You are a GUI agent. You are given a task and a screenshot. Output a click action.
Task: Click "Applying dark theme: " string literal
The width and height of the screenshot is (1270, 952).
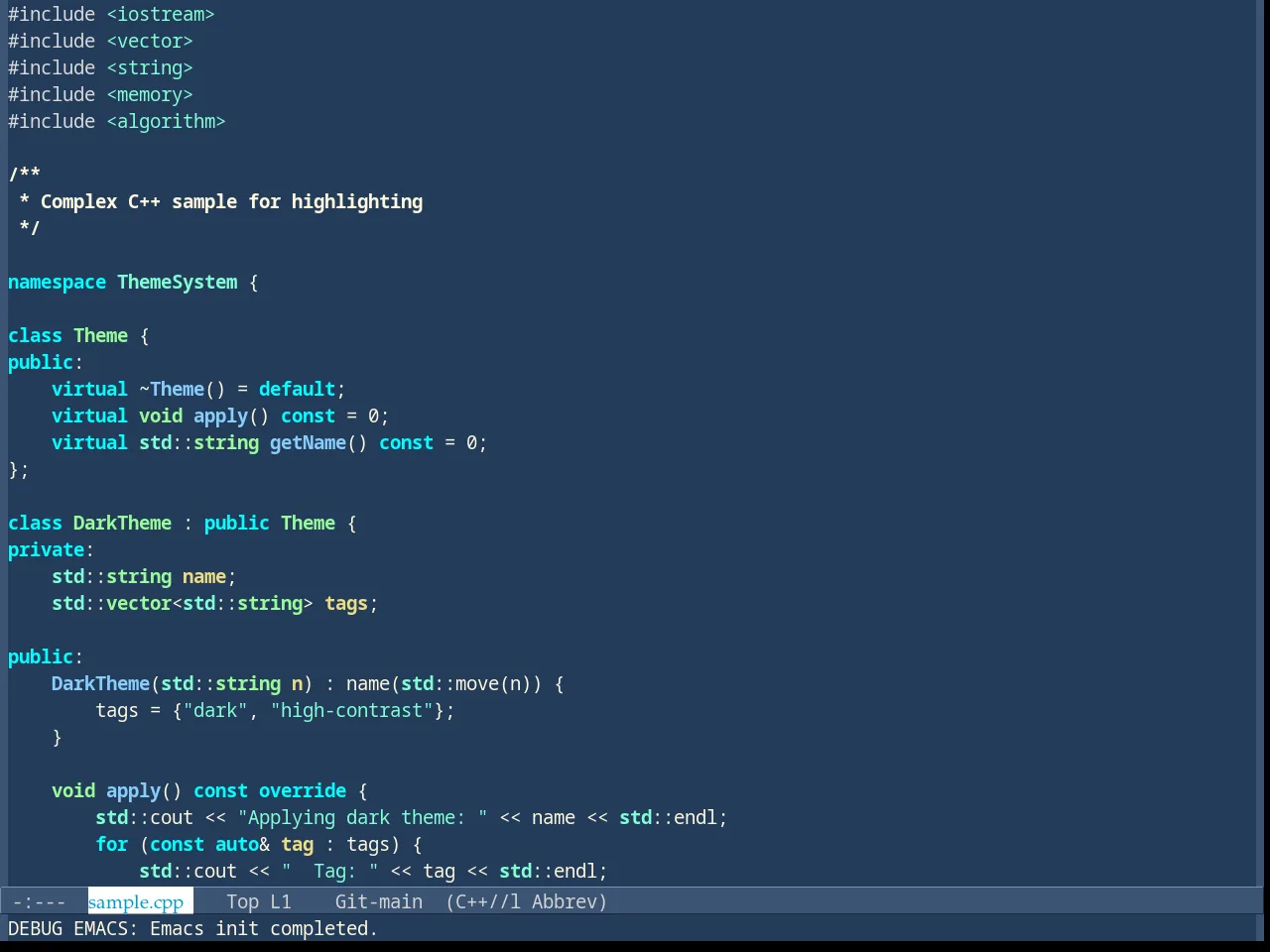(x=362, y=818)
